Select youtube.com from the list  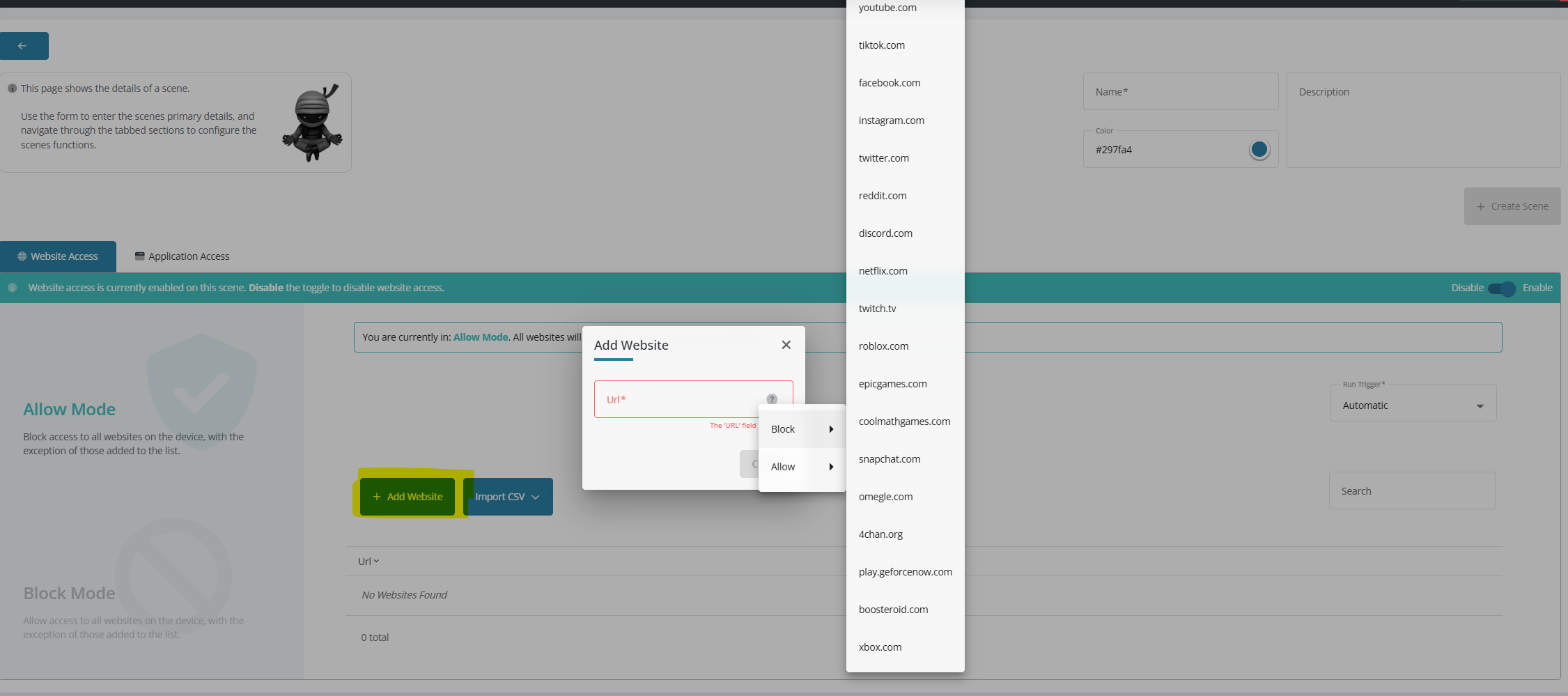[x=905, y=8]
